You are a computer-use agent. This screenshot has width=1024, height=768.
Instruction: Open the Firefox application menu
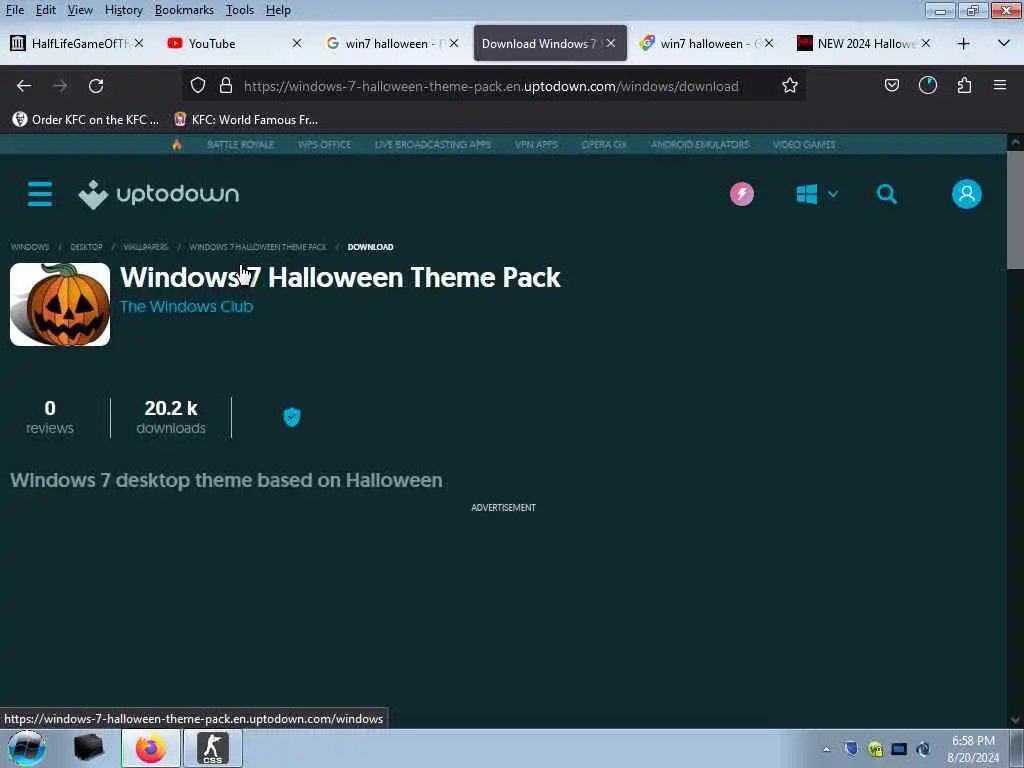pos(999,86)
